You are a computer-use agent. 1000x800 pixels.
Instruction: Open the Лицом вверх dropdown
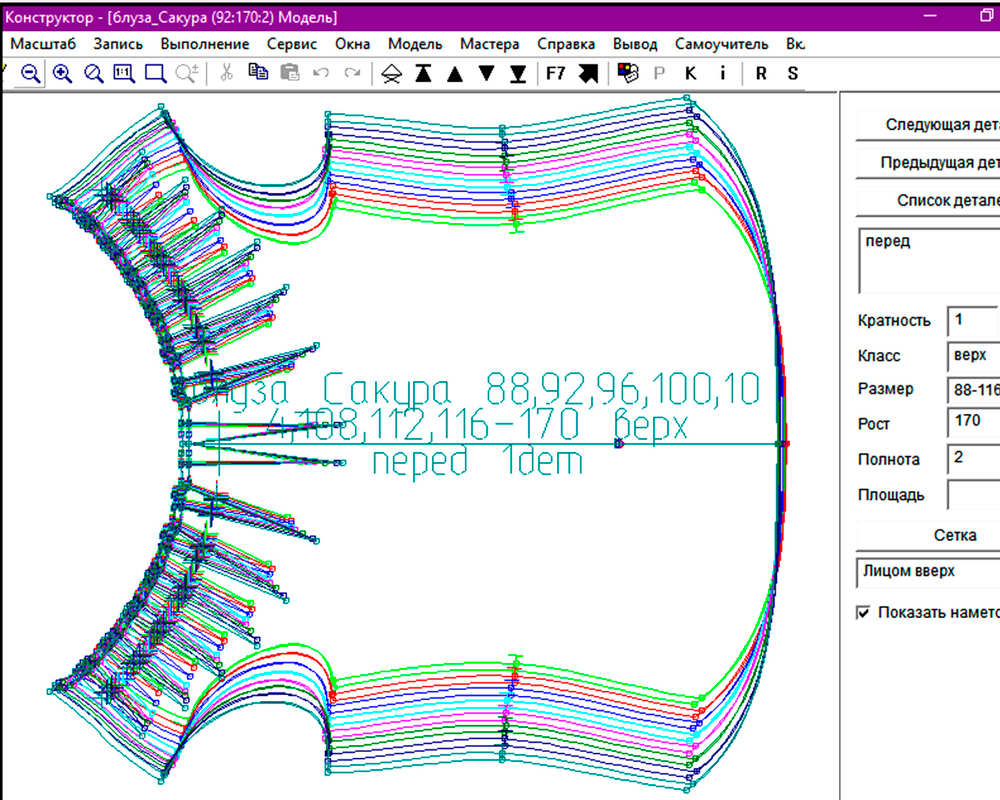929,572
